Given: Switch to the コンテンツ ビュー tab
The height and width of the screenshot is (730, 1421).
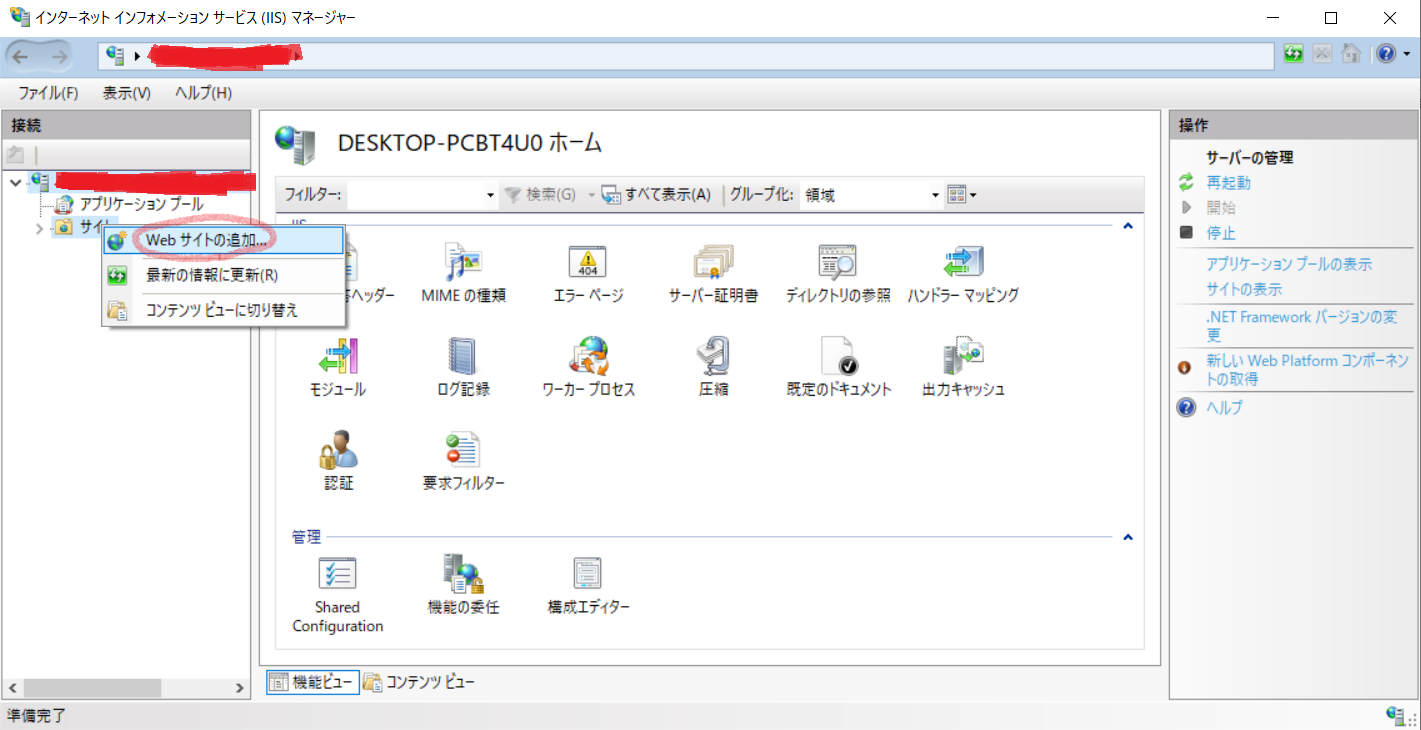Looking at the screenshot, I should 419,683.
